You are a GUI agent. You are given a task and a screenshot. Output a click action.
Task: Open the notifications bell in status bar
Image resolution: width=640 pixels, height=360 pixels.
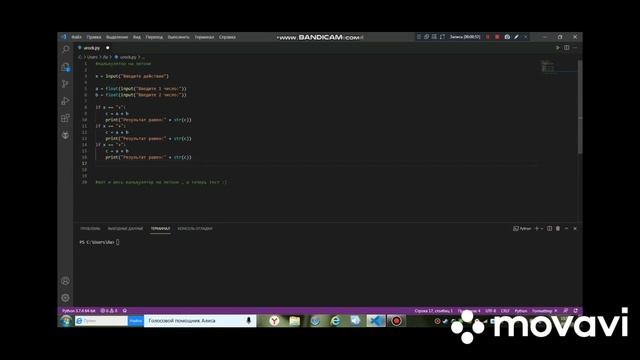(x=576, y=311)
